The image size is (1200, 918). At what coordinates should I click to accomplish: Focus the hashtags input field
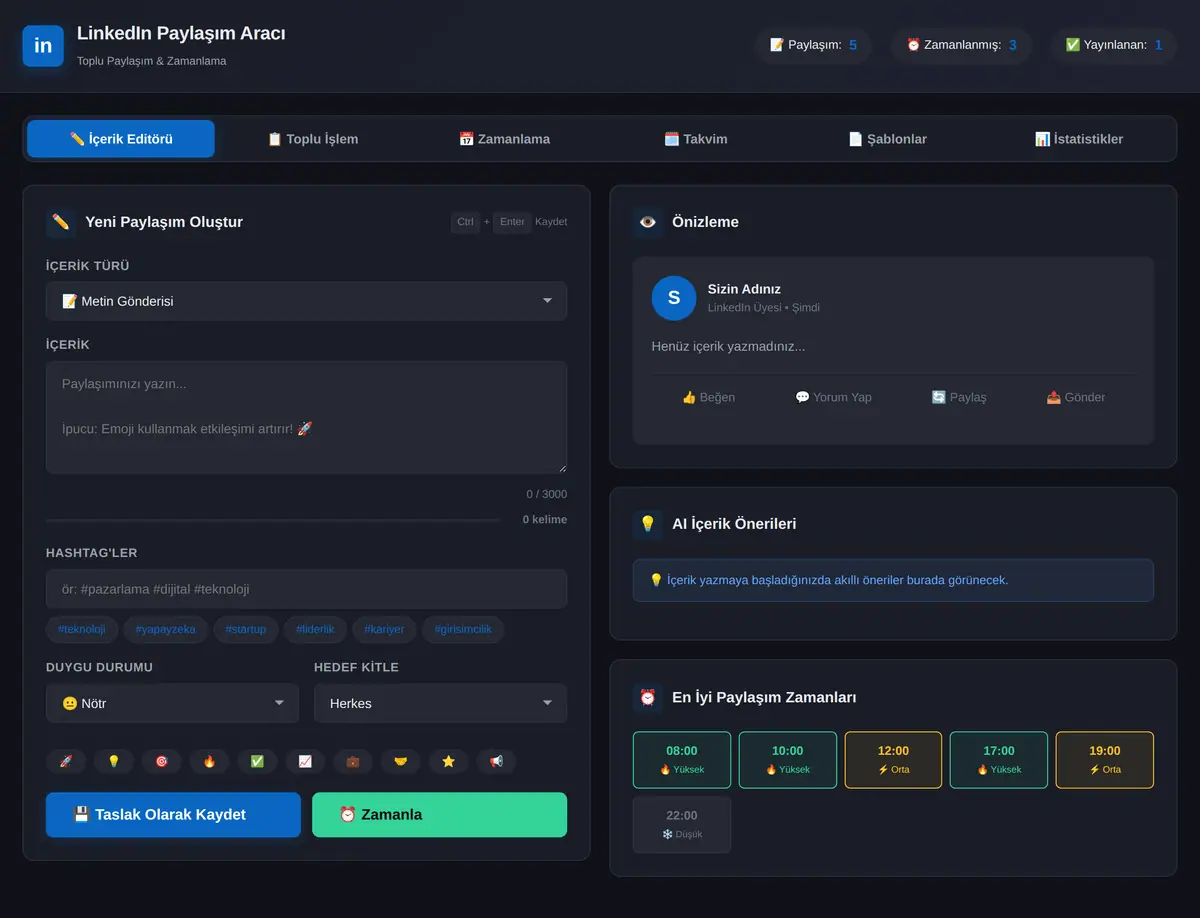(x=306, y=589)
